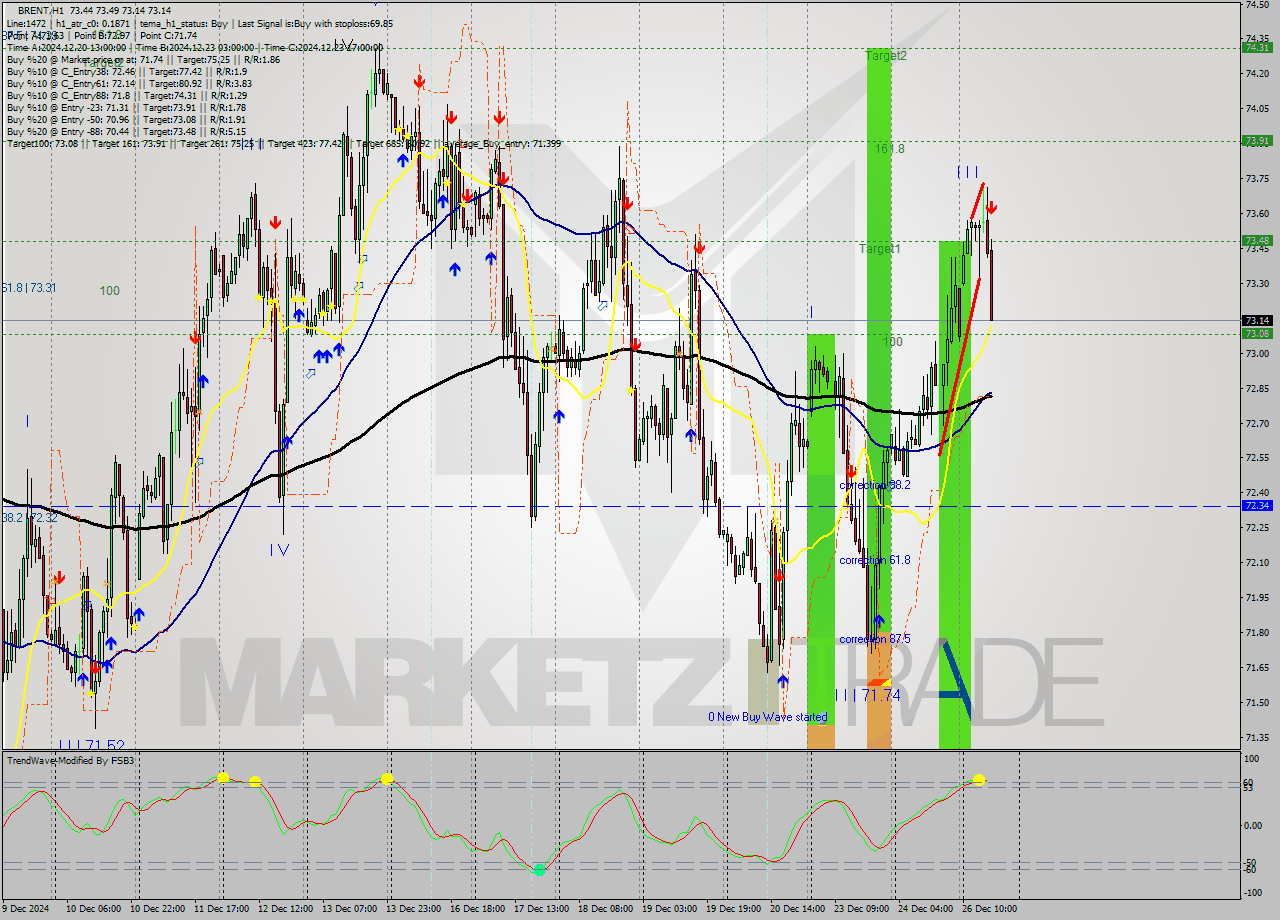Click the '13 Dec 23:00' time label

[x=413, y=908]
